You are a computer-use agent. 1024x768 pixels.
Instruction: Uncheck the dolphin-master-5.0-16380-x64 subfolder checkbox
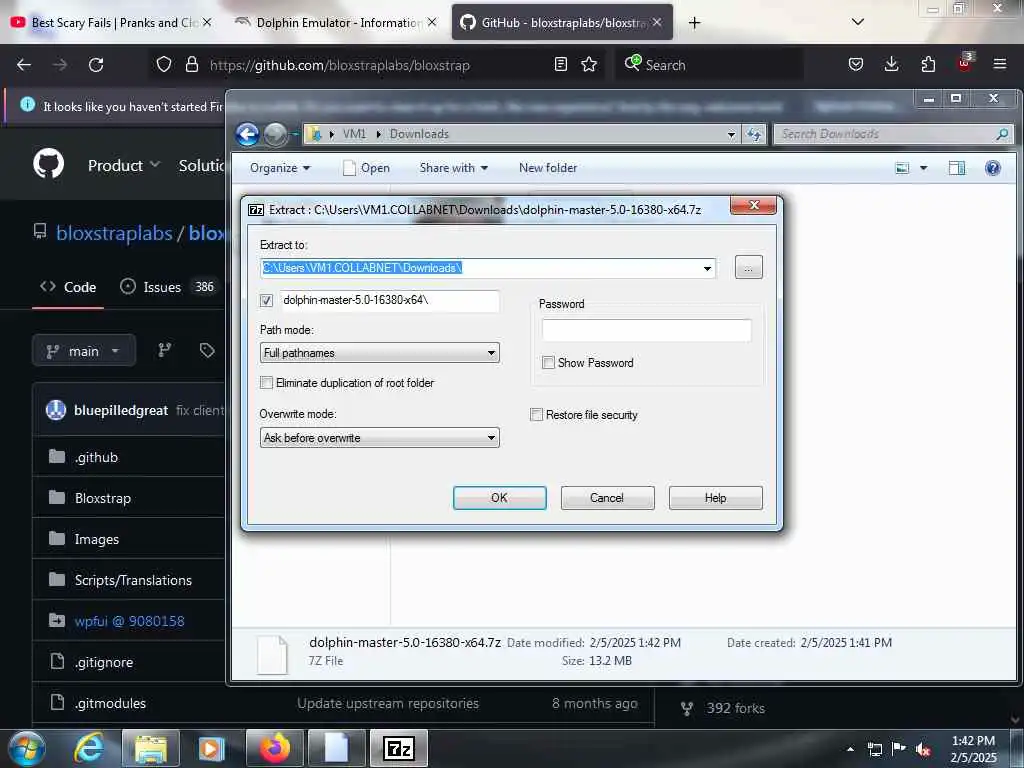[x=266, y=300]
